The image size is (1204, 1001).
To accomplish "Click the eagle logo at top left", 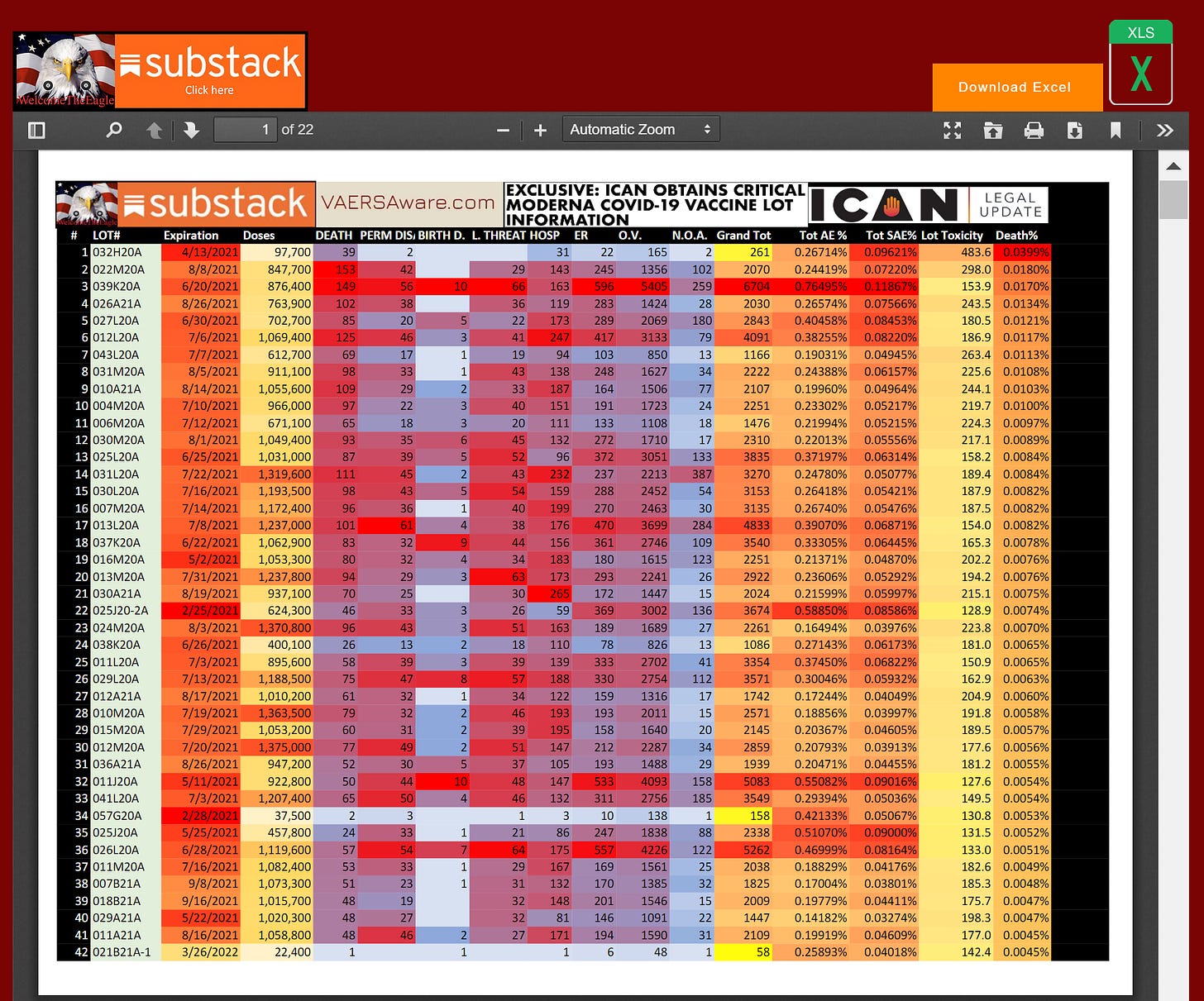I will coord(65,71).
